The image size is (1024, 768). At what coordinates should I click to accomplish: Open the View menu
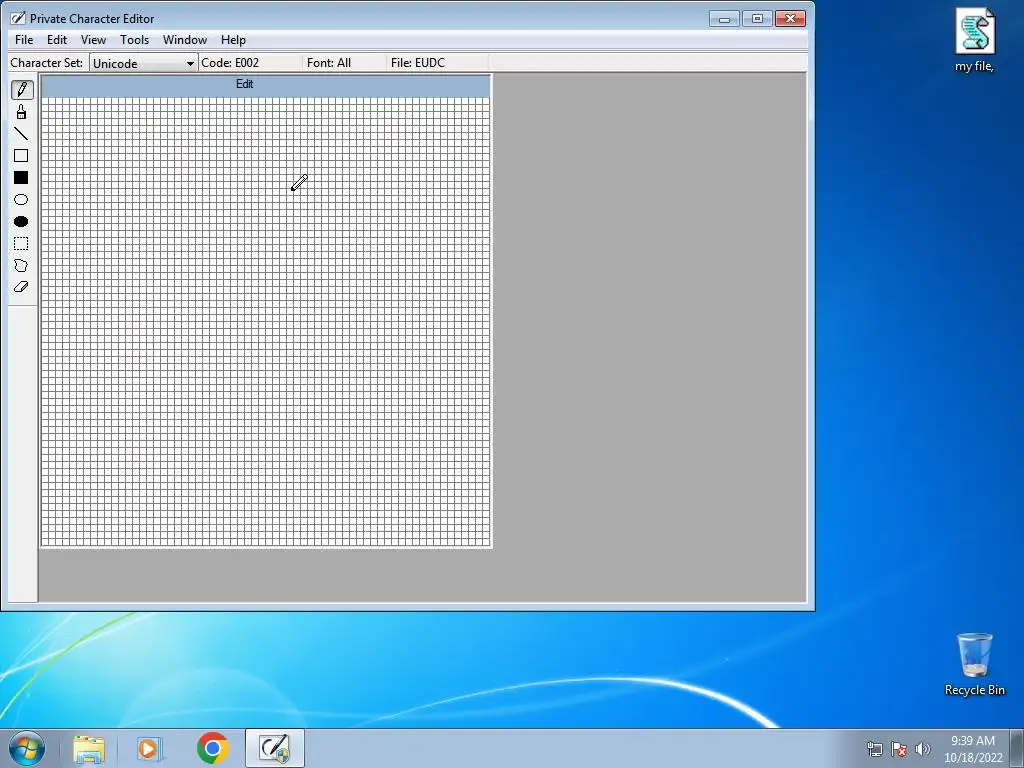click(x=93, y=40)
